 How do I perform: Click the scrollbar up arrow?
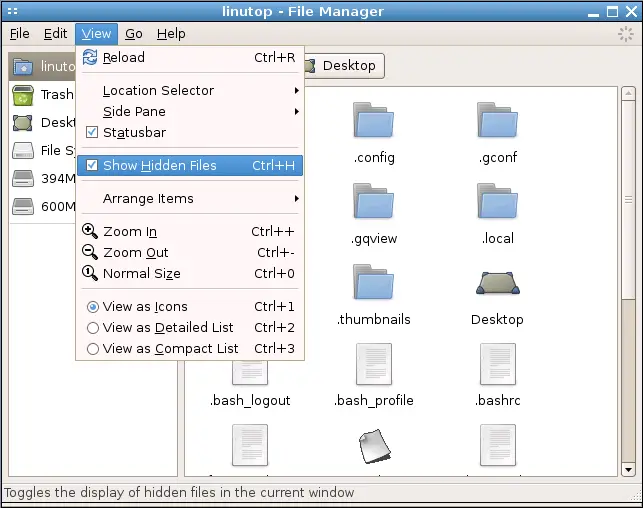[628, 93]
